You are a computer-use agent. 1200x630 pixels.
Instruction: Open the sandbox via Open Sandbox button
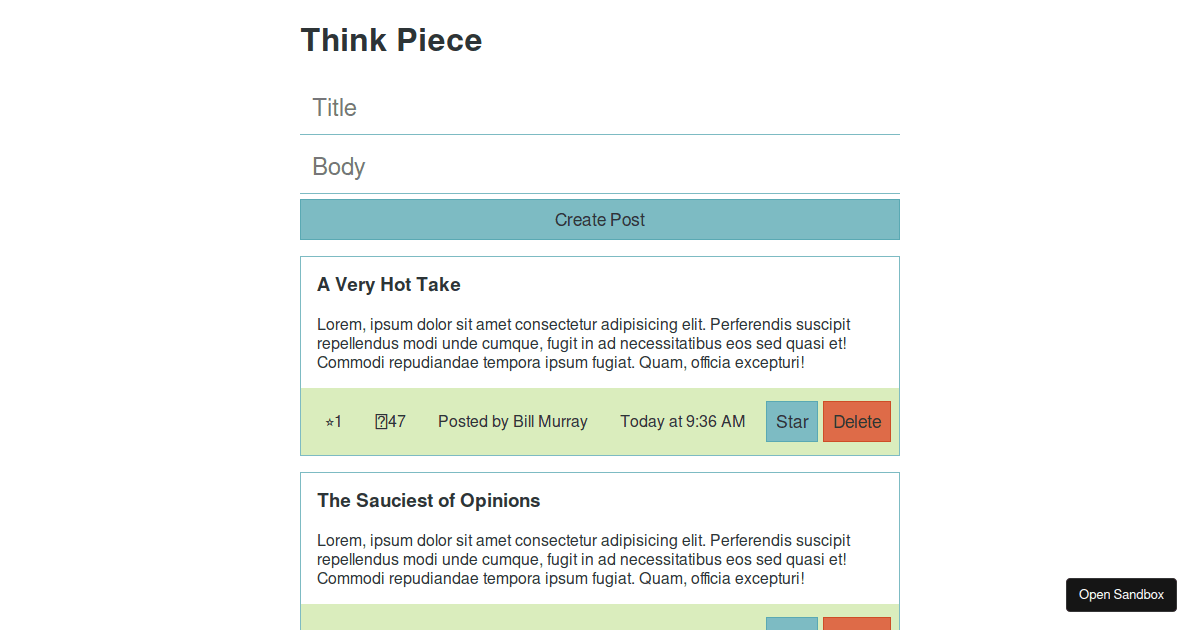click(1121, 594)
